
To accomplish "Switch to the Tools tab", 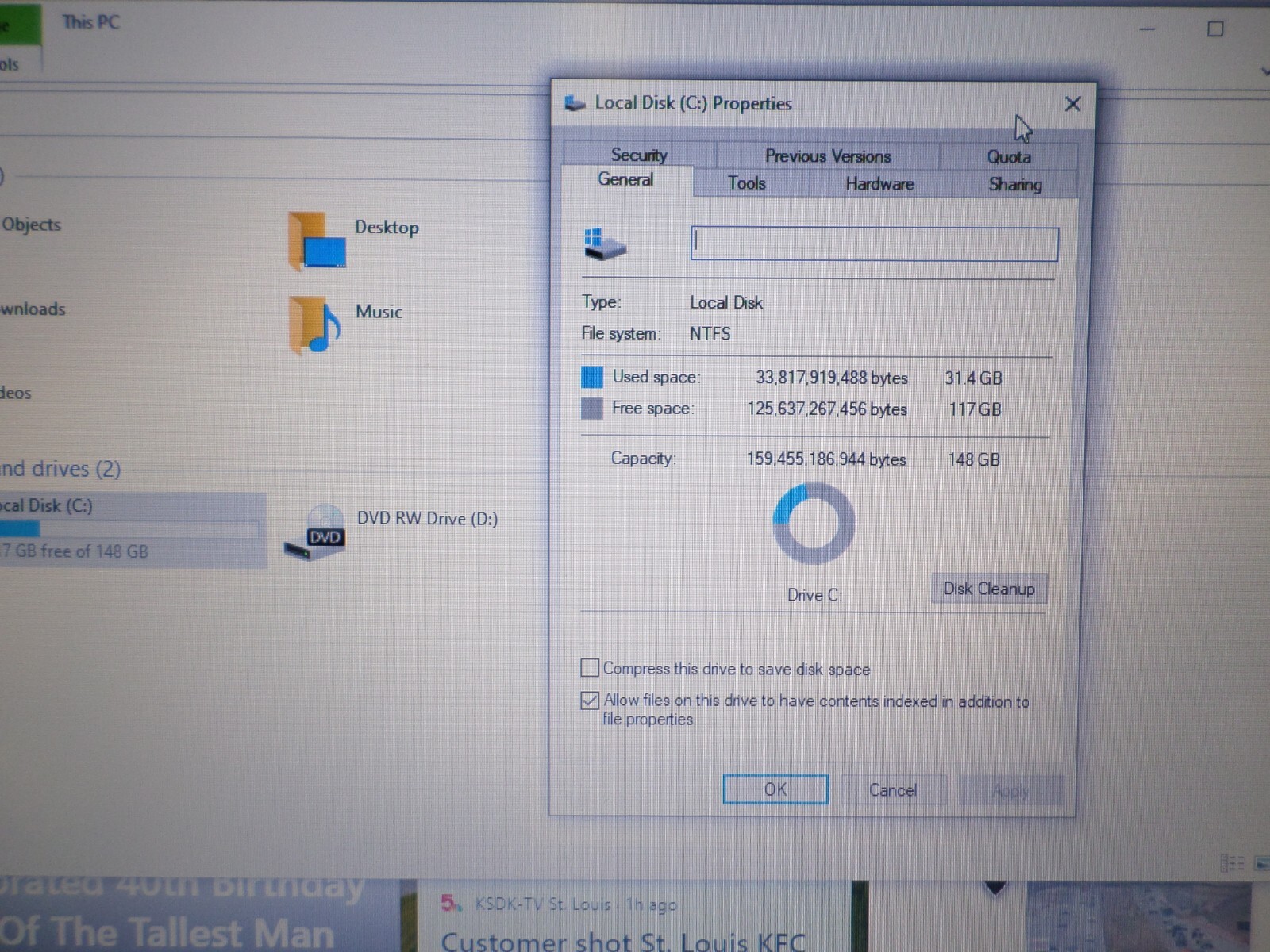I will tap(747, 183).
